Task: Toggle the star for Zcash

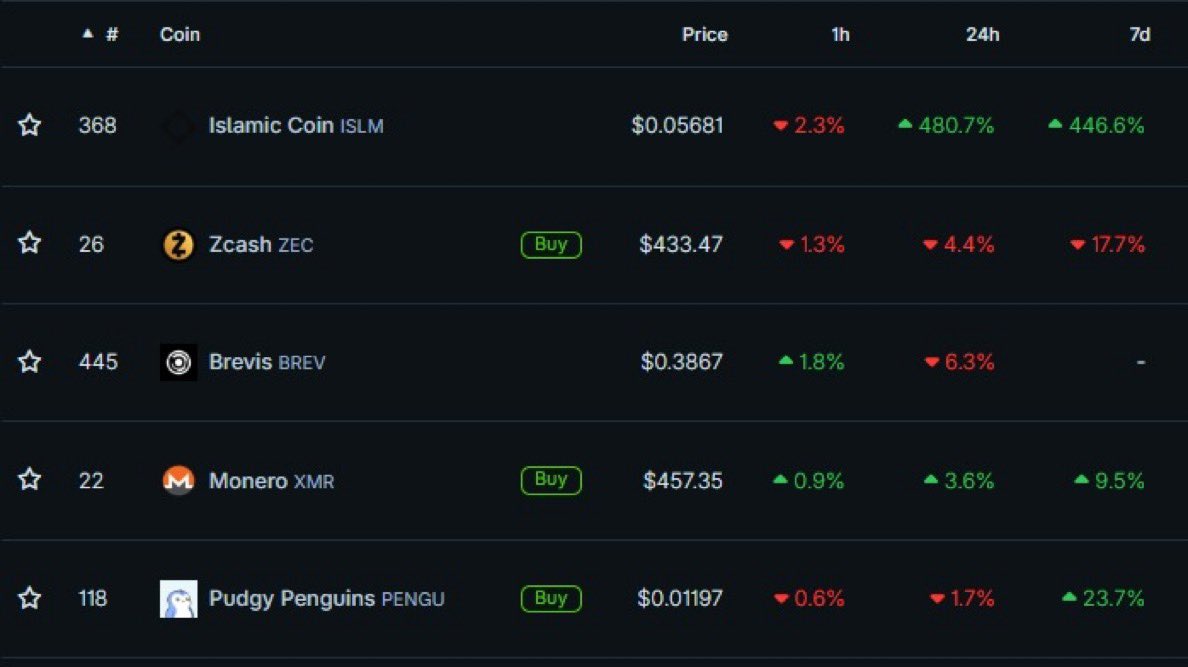Action: 30,244
